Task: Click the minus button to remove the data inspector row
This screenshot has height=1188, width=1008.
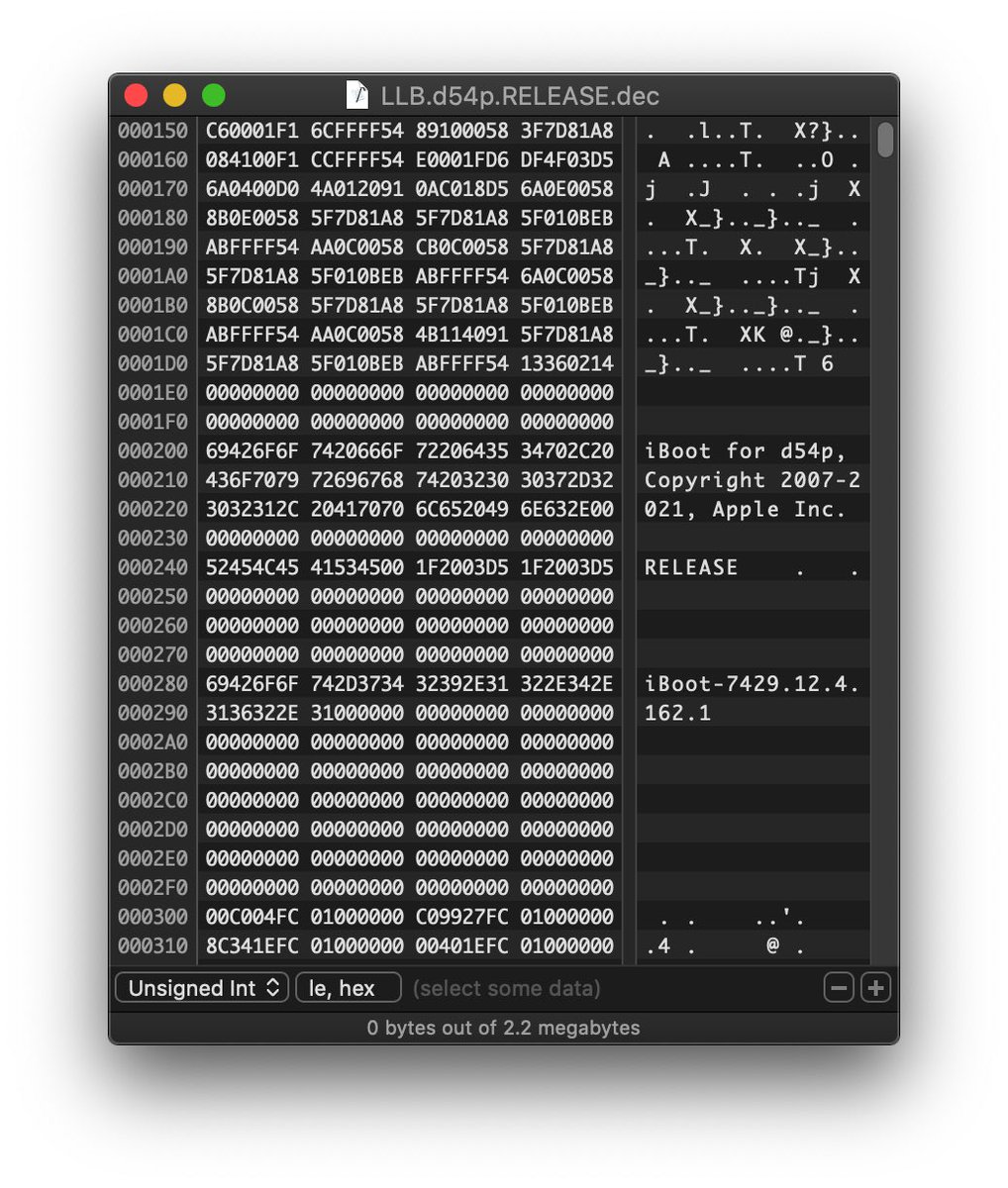Action: coord(839,988)
